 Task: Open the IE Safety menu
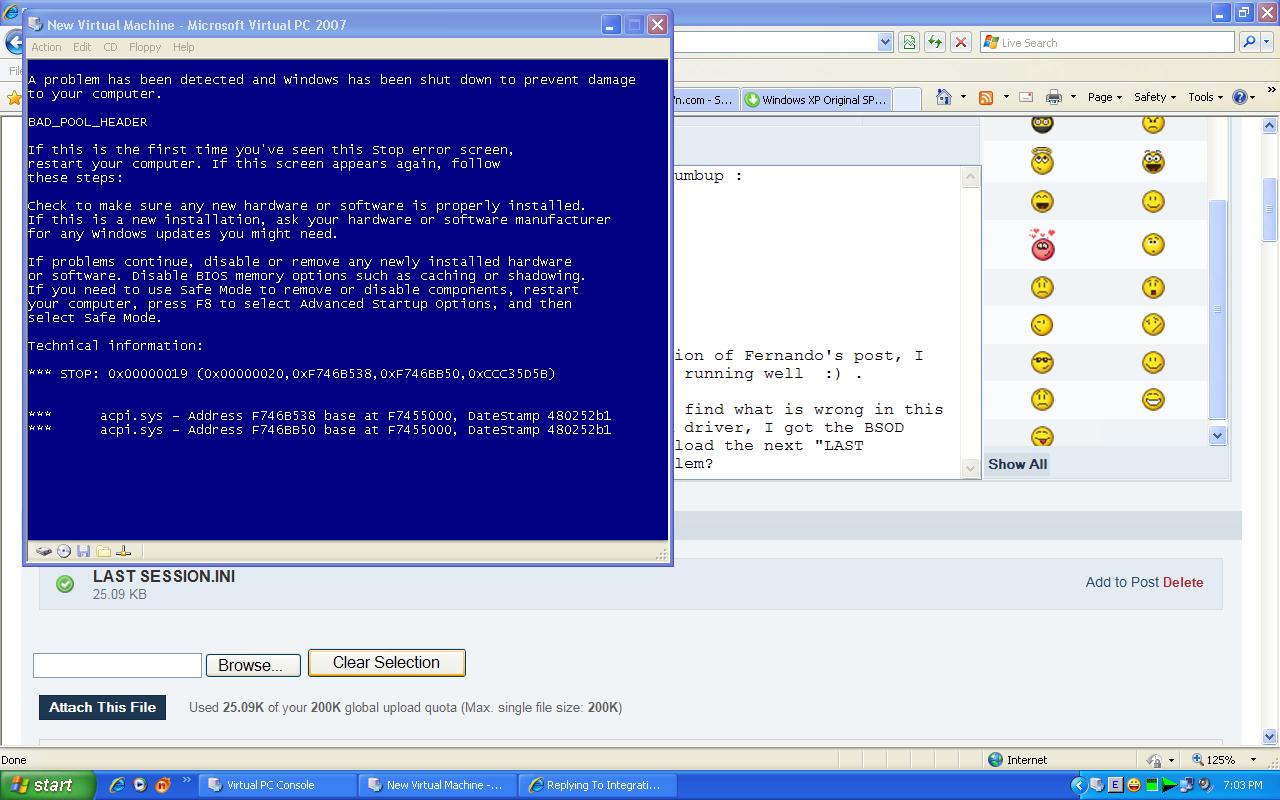tap(1155, 97)
